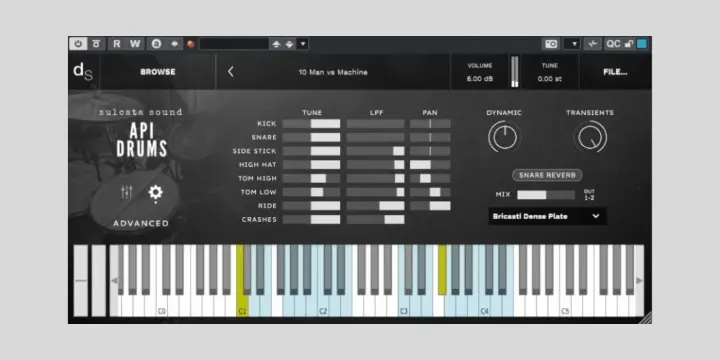The image size is (720, 360).
Task: Click the round A/B compare icon
Action: (x=156, y=44)
